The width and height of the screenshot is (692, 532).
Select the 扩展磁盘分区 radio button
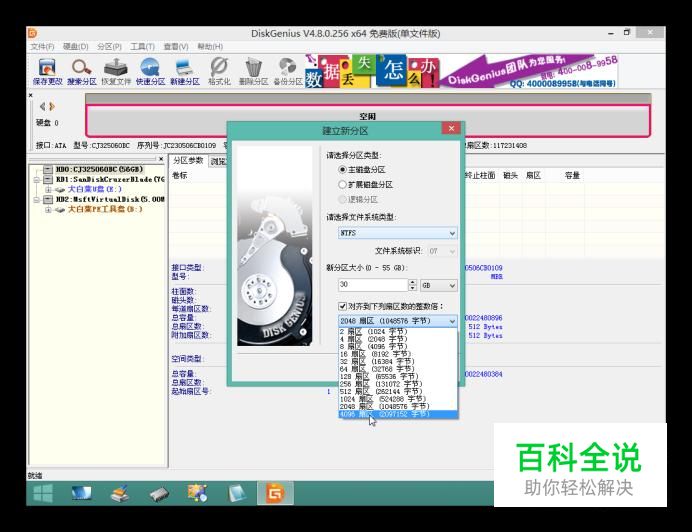point(342,185)
